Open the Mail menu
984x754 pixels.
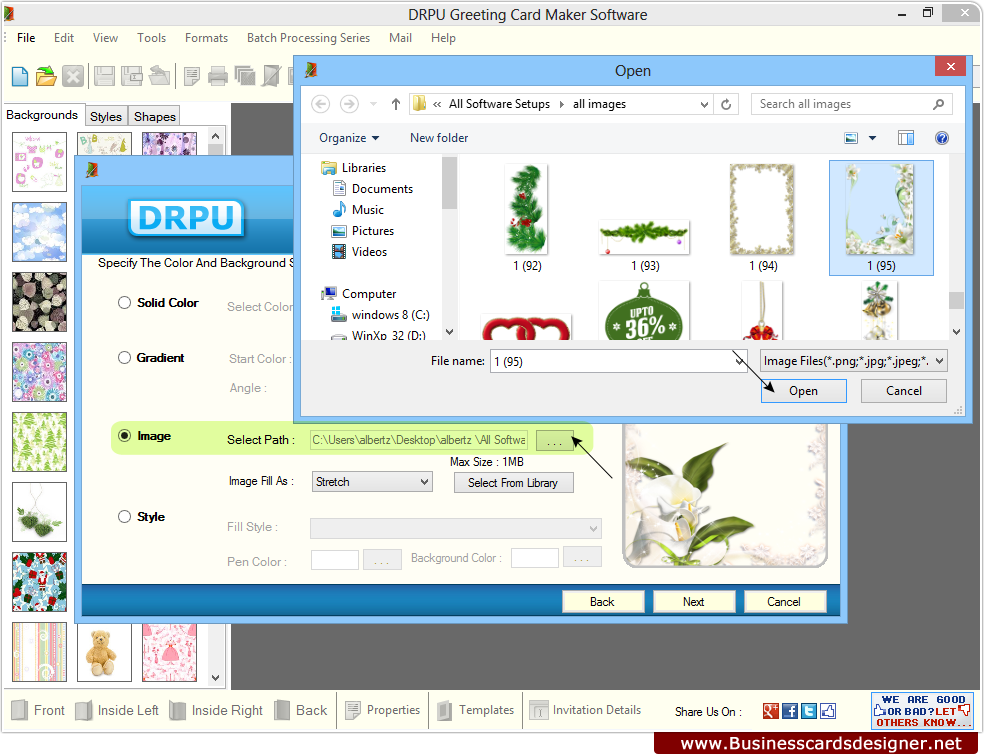click(400, 38)
